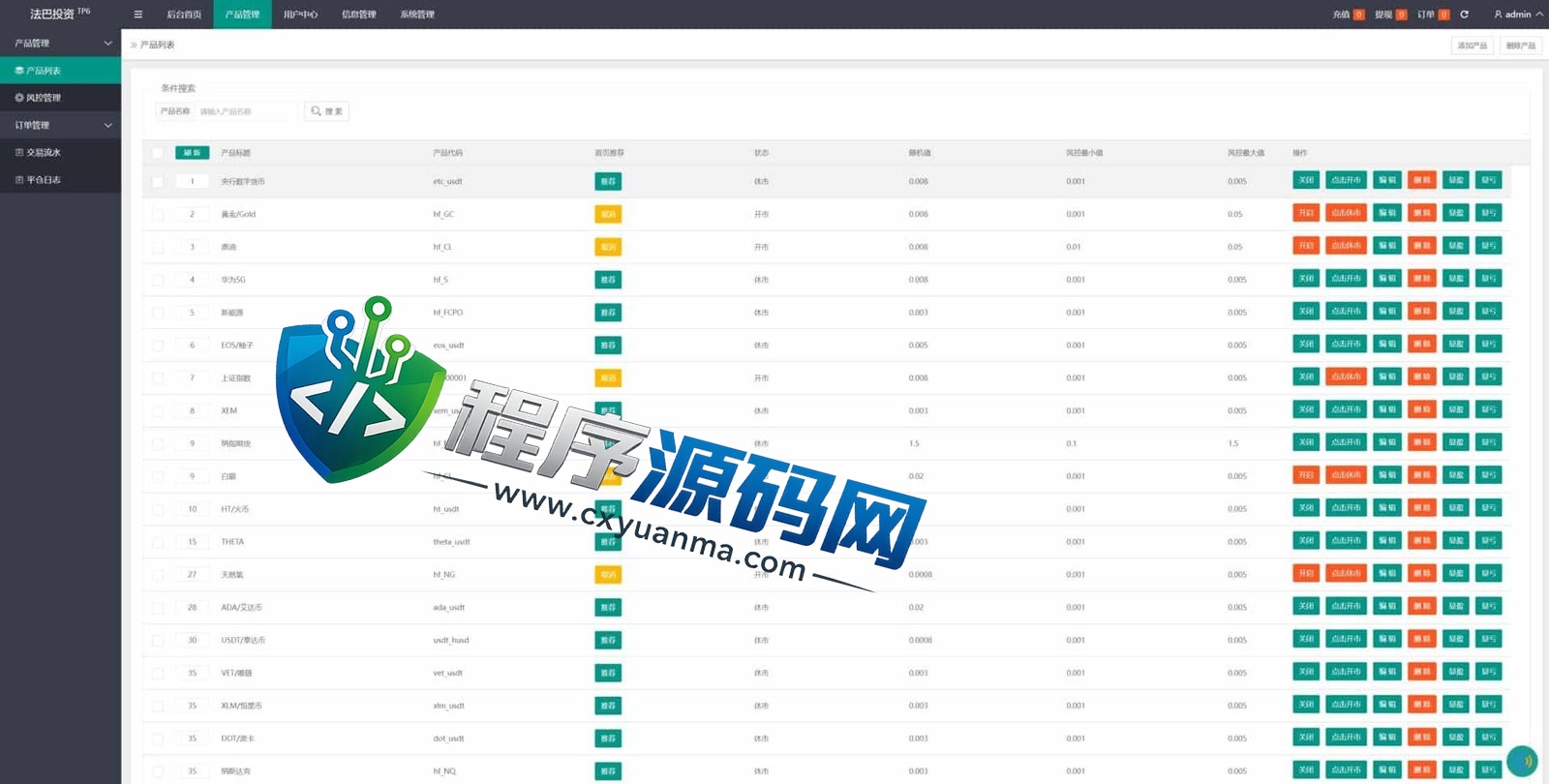Click the 法巴投资 logo title
1549x784 pixels.
pos(51,15)
